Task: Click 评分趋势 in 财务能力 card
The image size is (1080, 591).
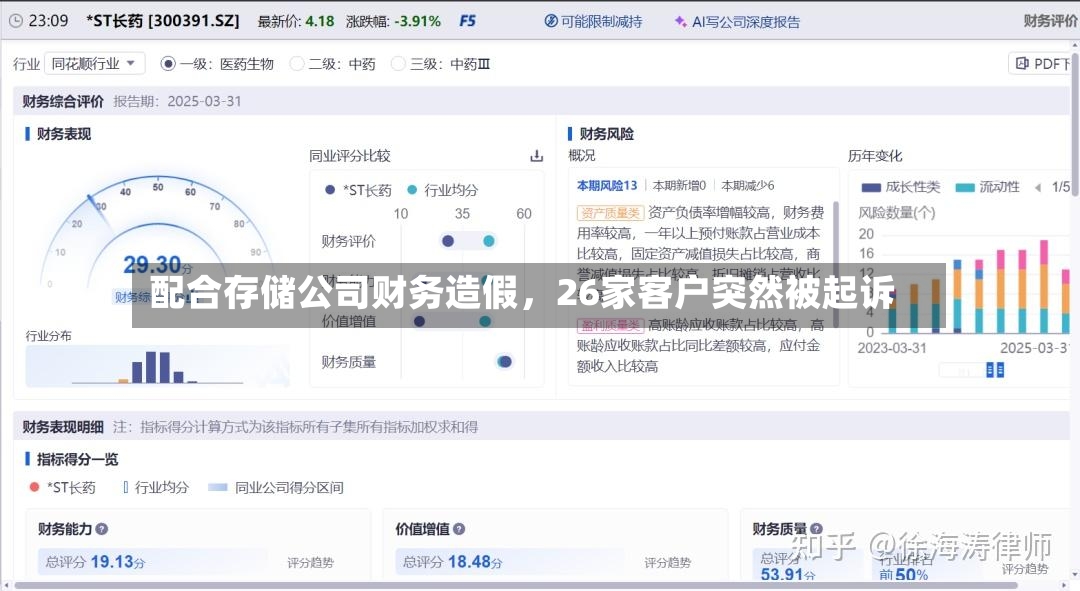Action: tap(310, 563)
